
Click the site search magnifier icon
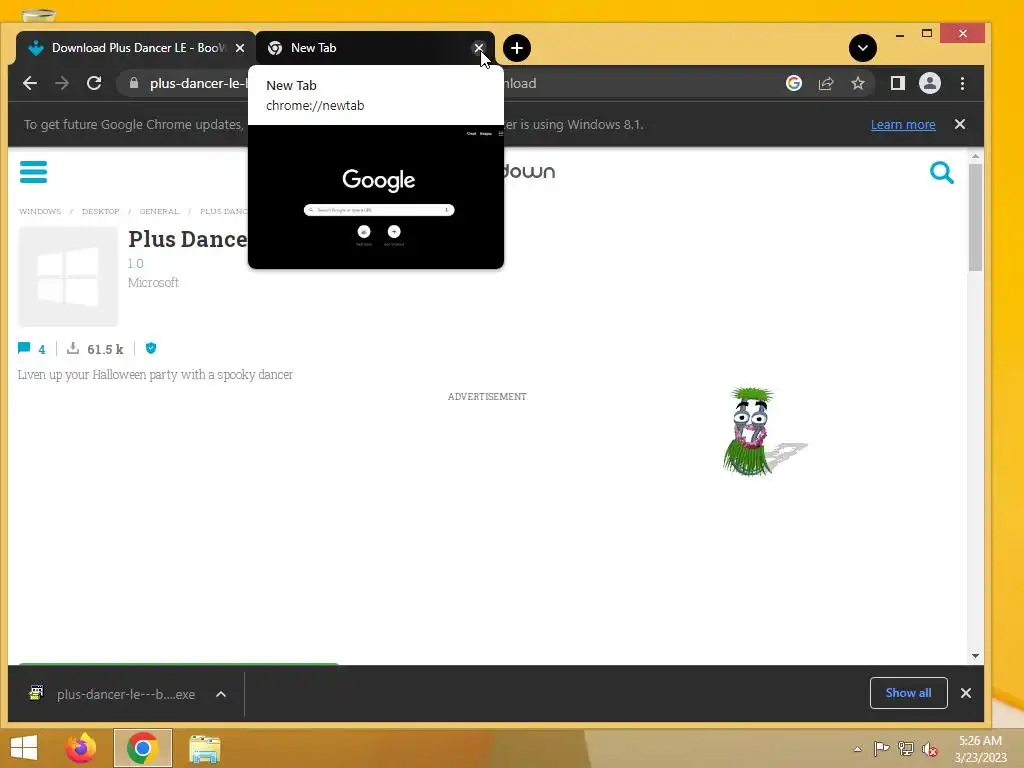(942, 172)
